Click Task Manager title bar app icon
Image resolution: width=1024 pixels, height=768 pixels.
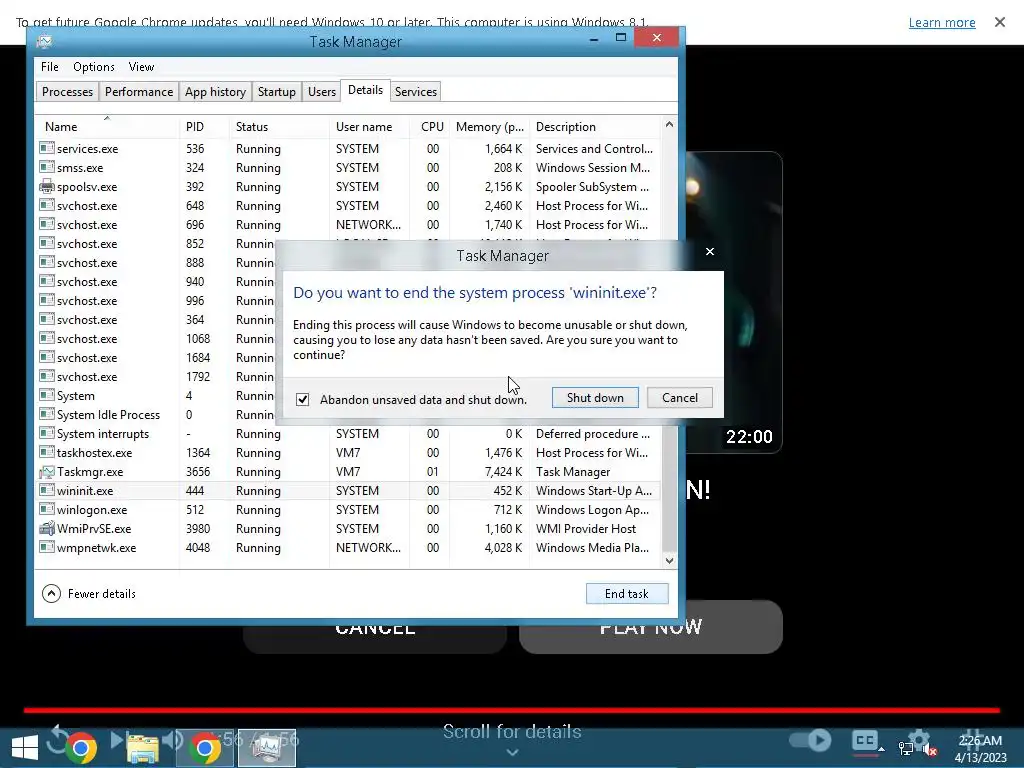click(x=44, y=42)
